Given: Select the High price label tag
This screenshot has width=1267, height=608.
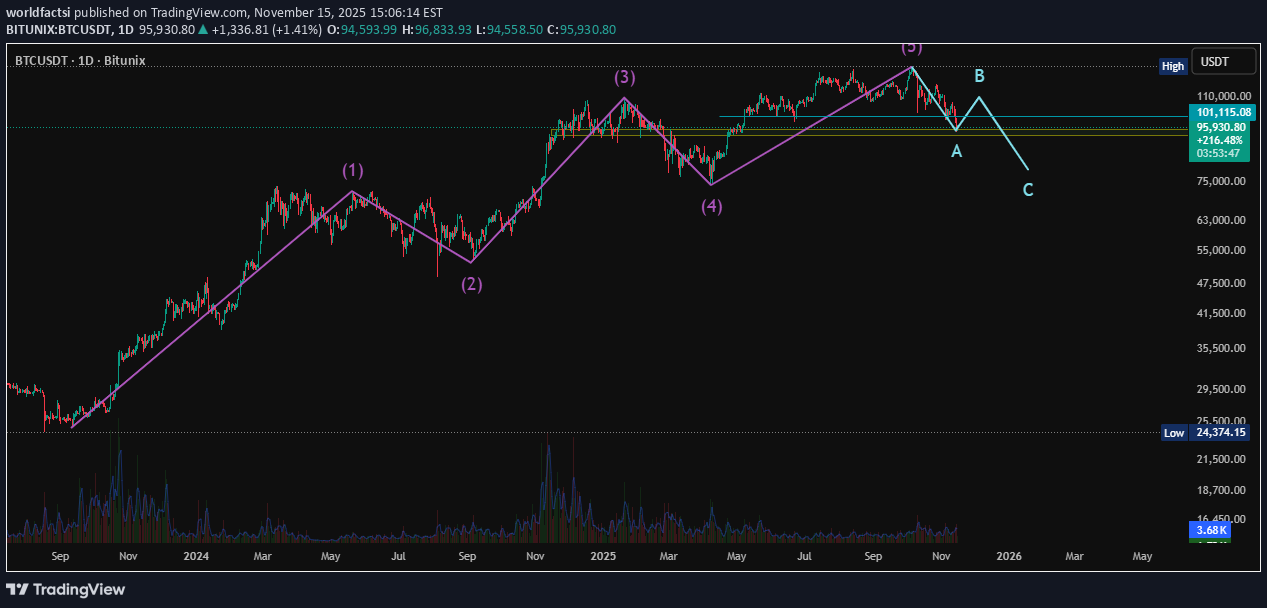Looking at the screenshot, I should [1172, 66].
